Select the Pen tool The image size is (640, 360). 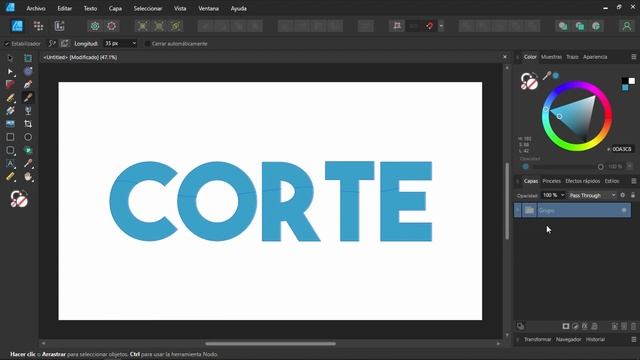coord(28,84)
